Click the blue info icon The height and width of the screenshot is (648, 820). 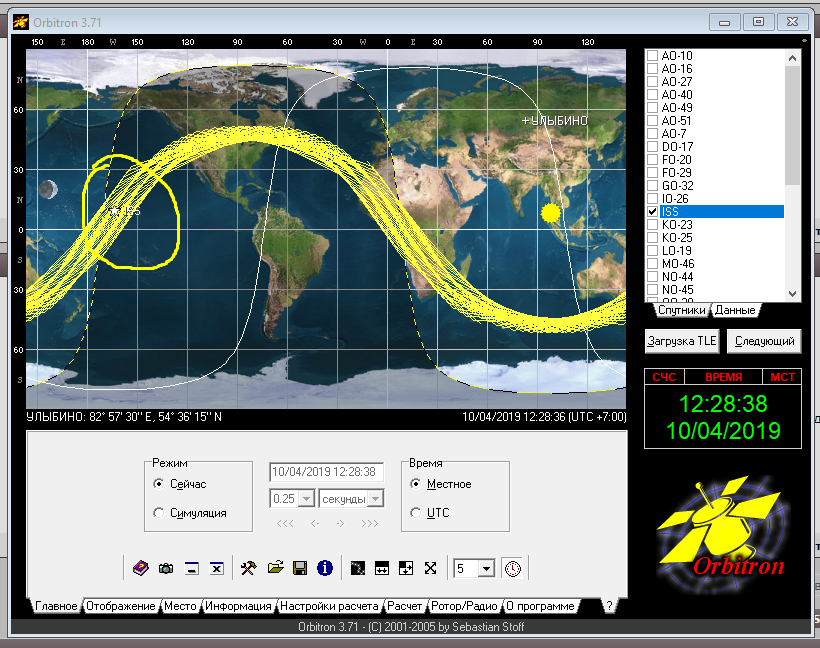[324, 568]
